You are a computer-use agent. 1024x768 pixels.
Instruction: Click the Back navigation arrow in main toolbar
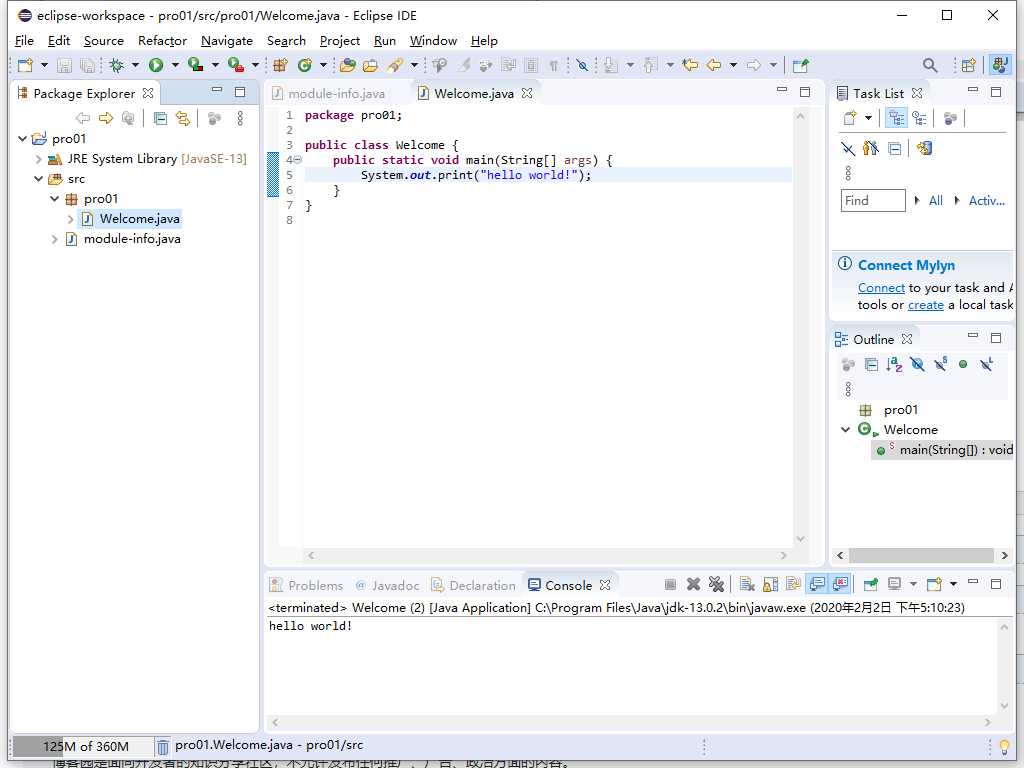pyautogui.click(x=714, y=65)
